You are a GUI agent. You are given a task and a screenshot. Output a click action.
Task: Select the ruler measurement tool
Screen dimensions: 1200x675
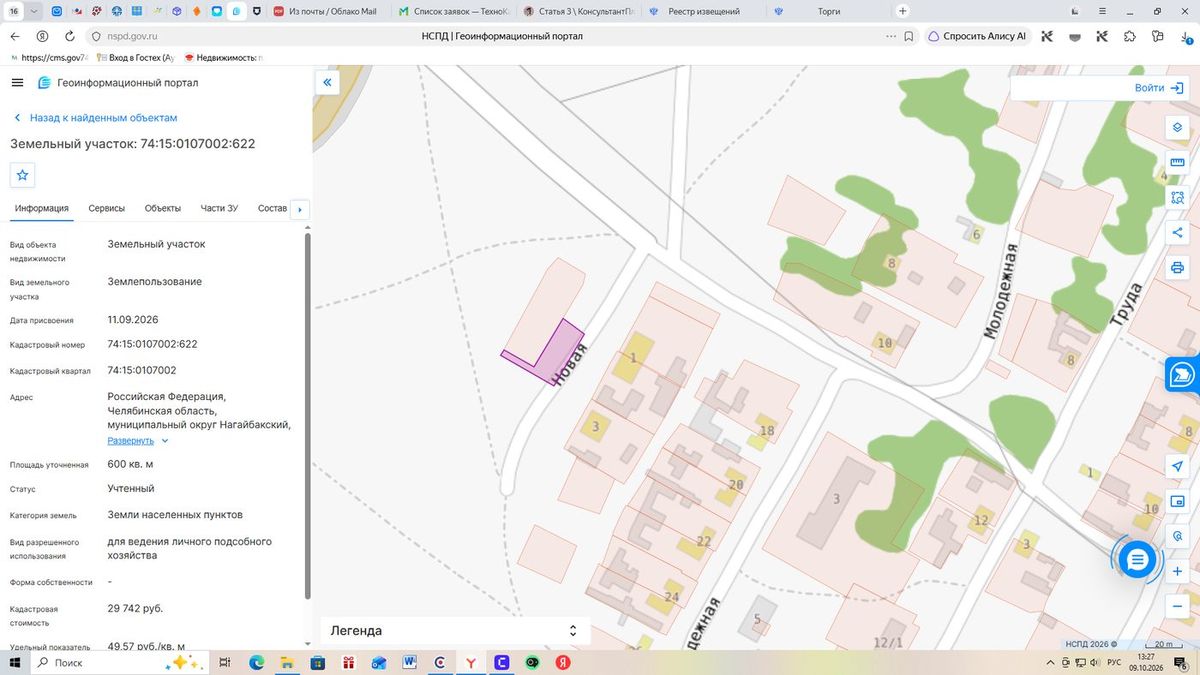[x=1177, y=163]
